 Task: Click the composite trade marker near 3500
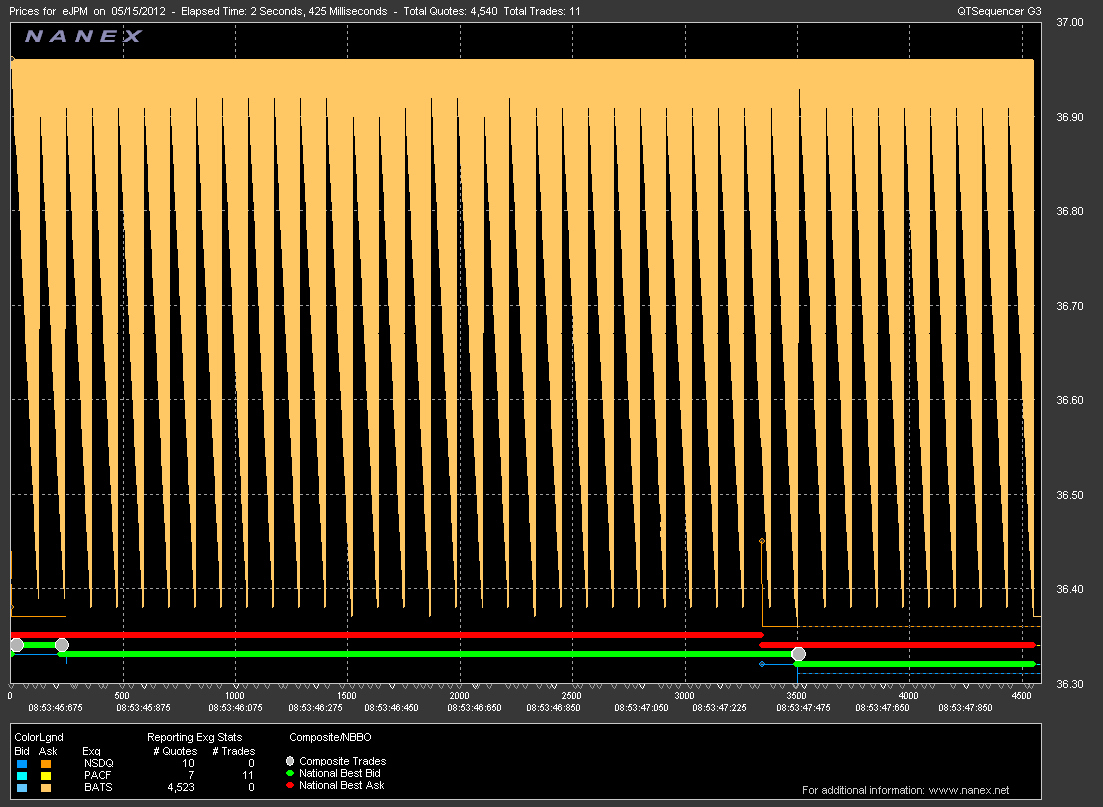coord(798,654)
